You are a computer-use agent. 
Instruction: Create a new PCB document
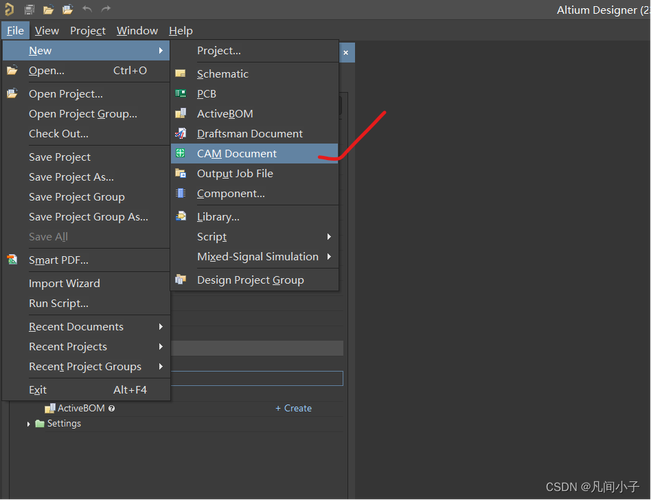click(255, 93)
